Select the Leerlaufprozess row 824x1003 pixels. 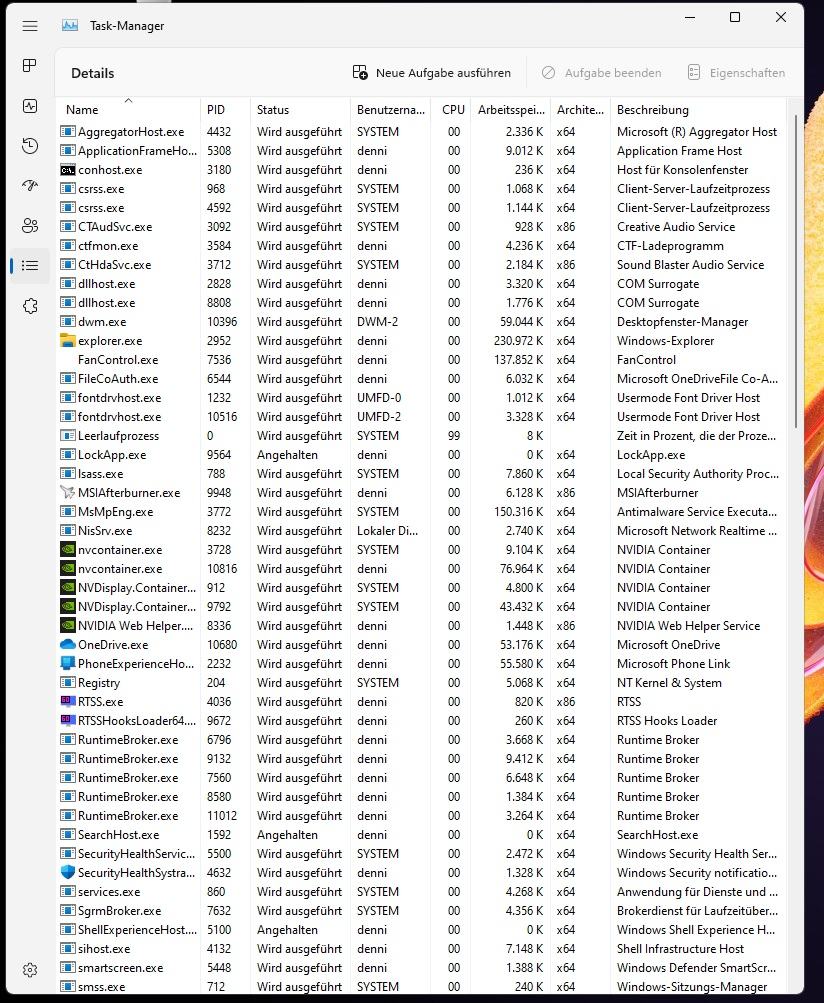(421, 436)
